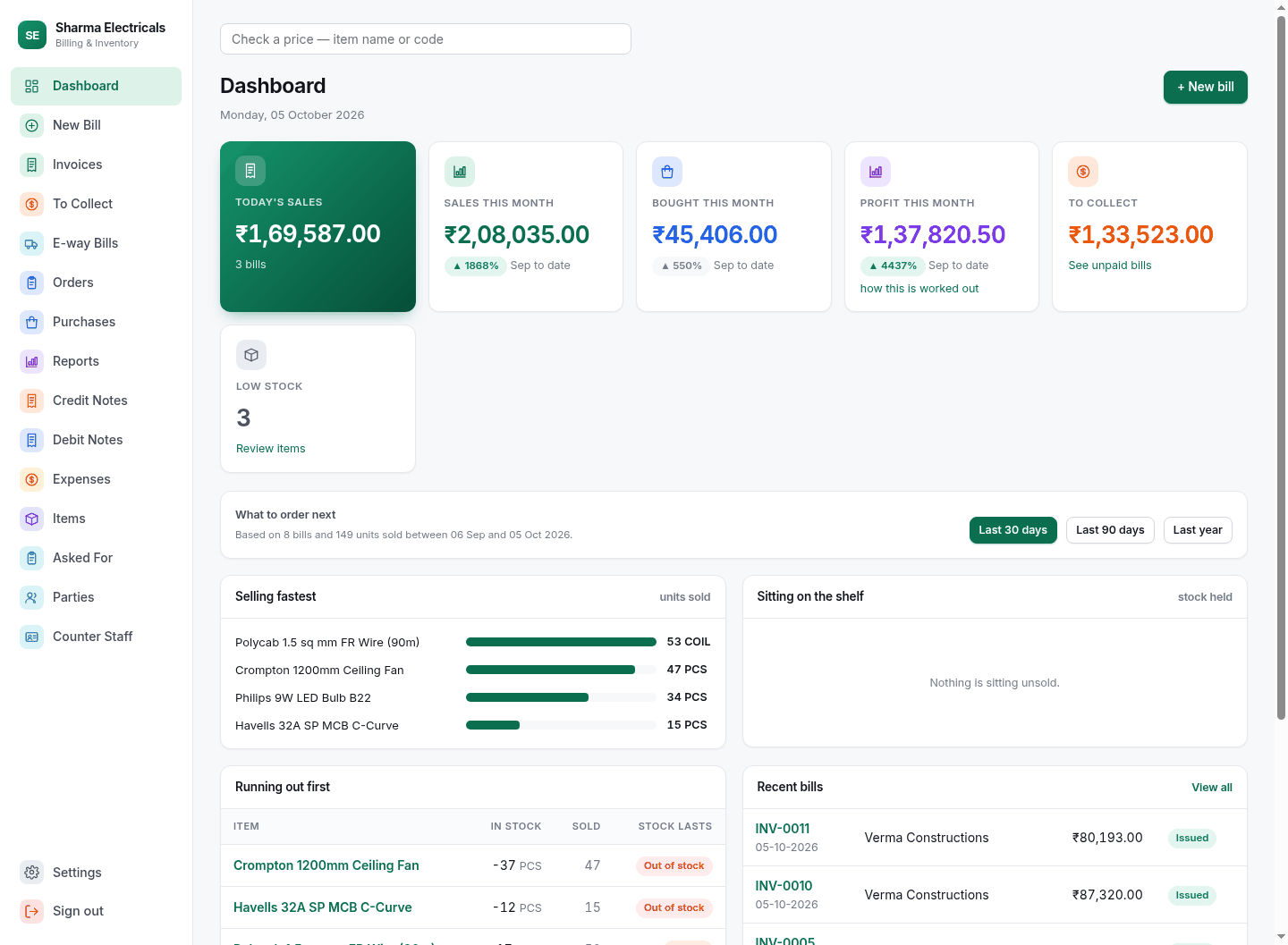This screenshot has height=945, width=1288.
Task: Click the Debit Notes icon
Action: (x=32, y=440)
